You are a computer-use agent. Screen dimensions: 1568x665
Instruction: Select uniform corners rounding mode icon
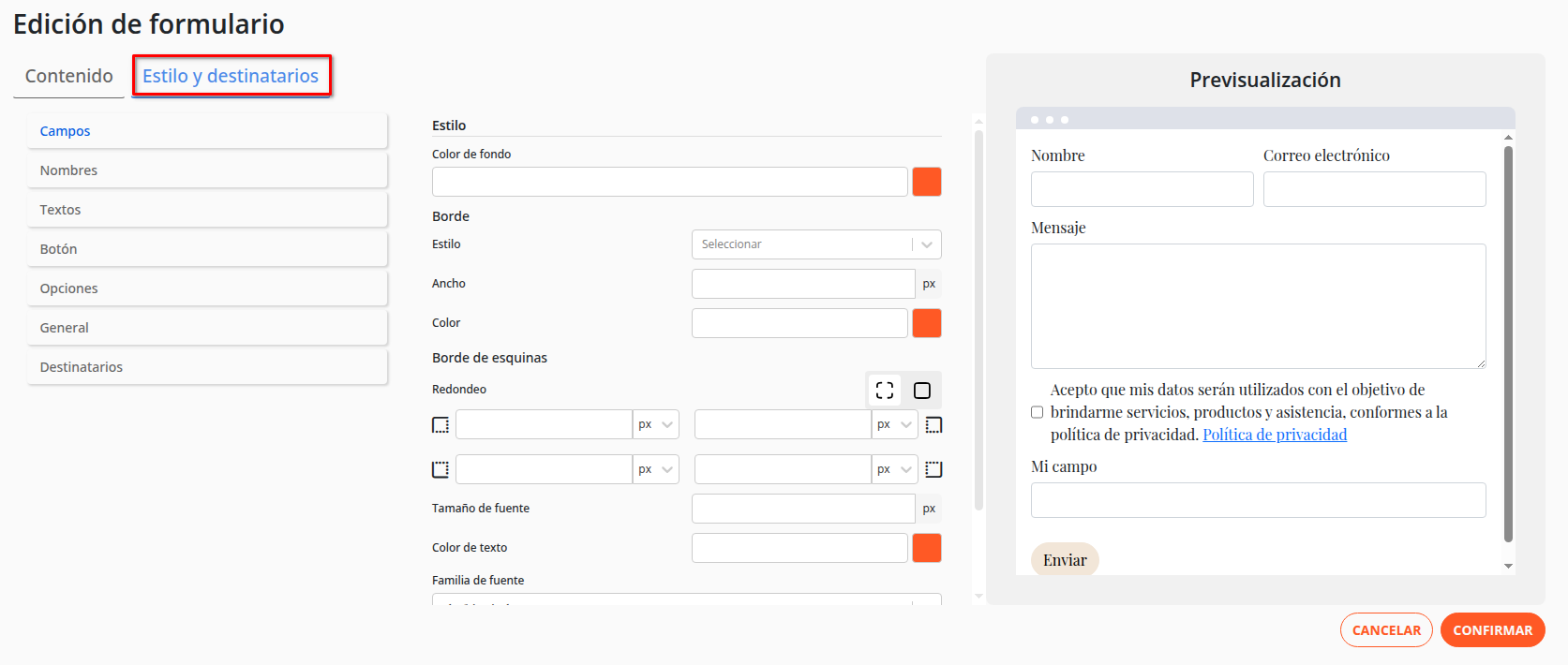pyautogui.click(x=922, y=390)
